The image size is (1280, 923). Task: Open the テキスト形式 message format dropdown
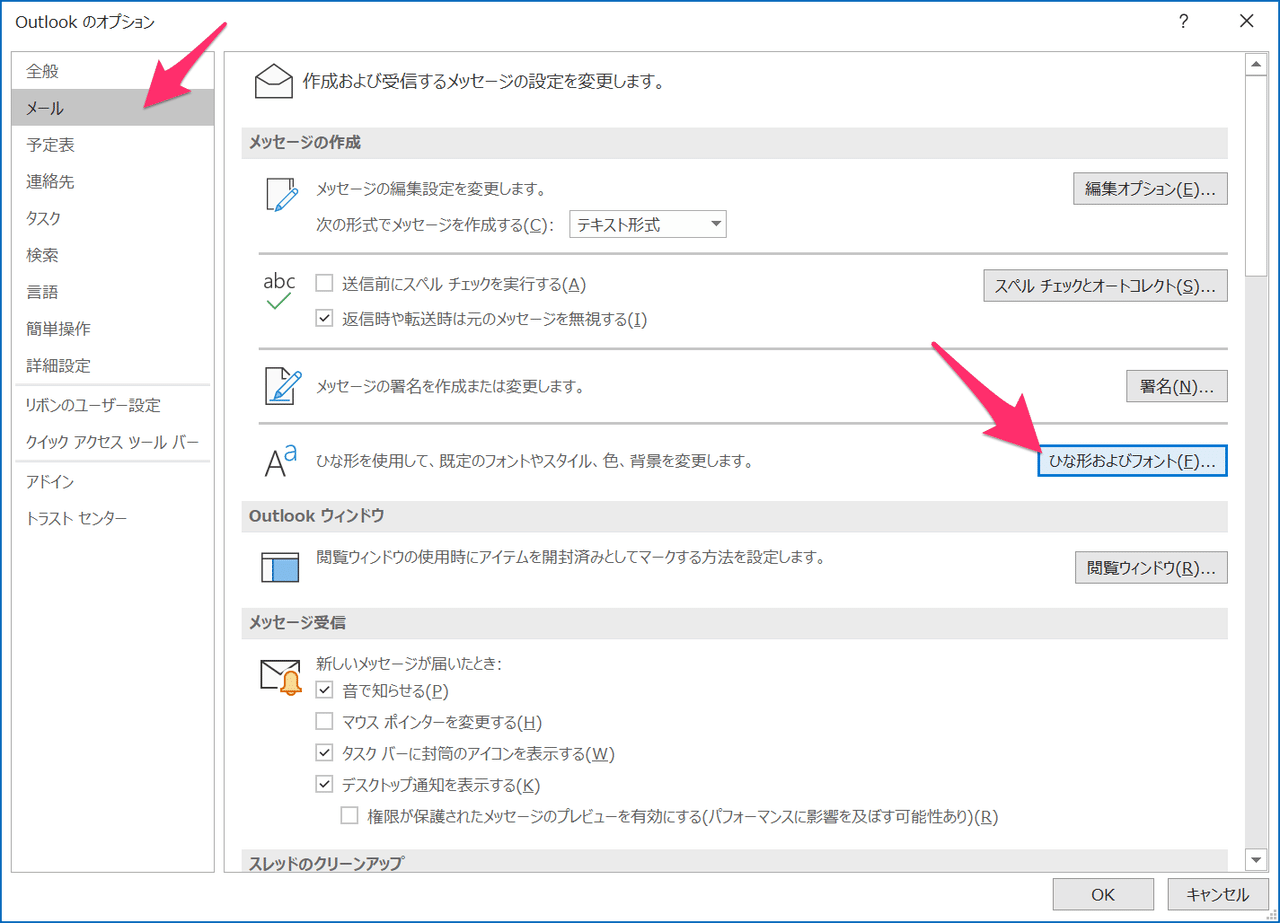pos(648,225)
